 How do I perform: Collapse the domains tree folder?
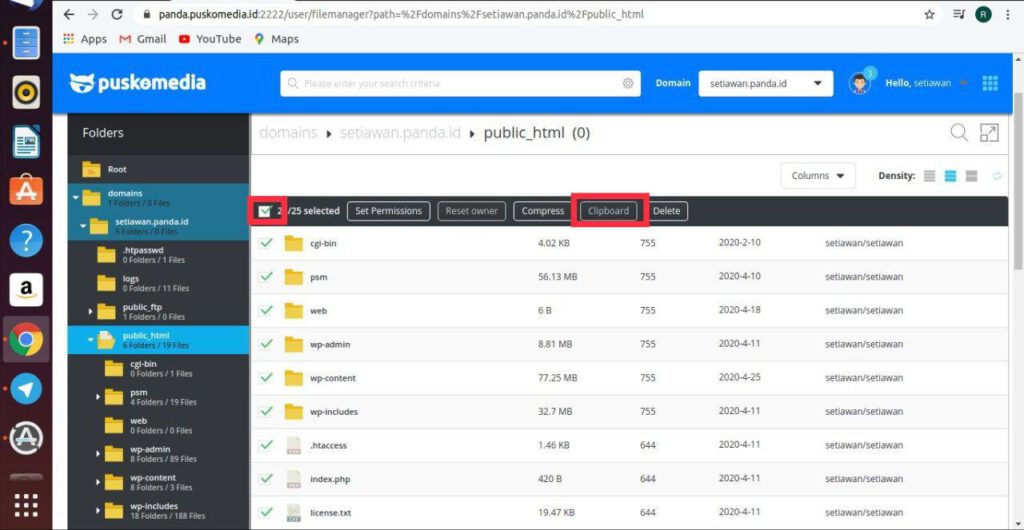point(76,197)
